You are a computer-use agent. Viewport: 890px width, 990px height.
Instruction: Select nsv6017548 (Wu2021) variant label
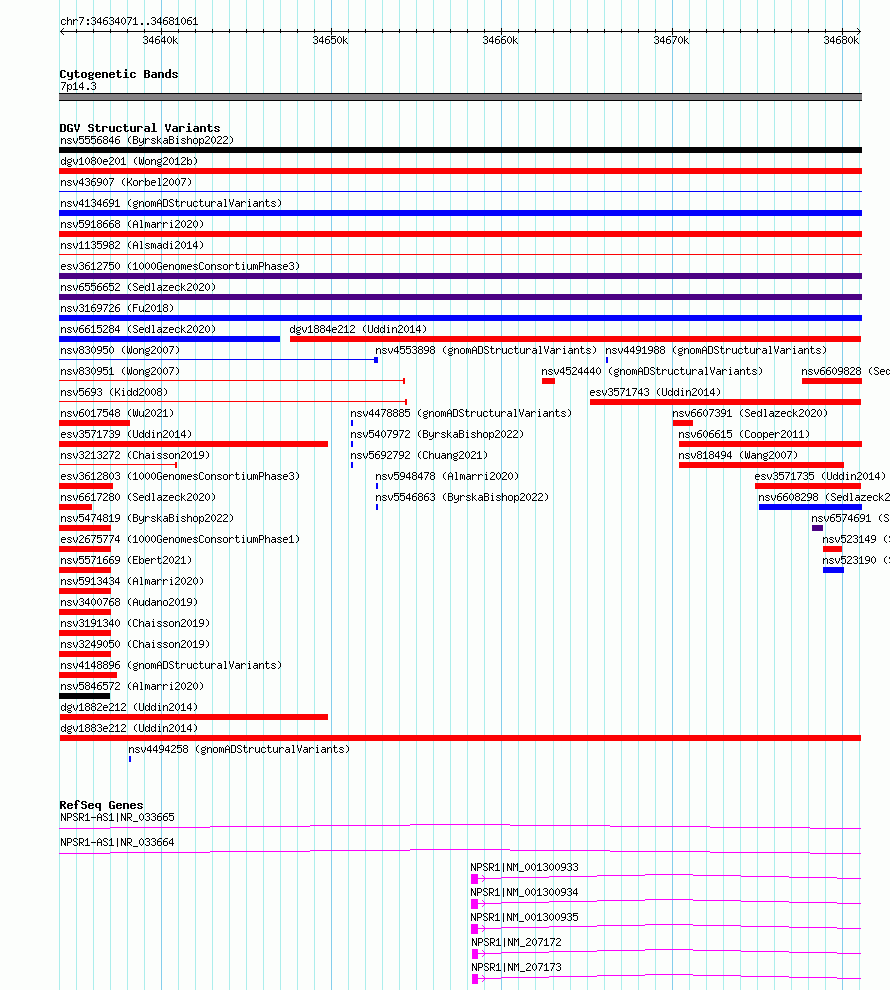pos(117,413)
